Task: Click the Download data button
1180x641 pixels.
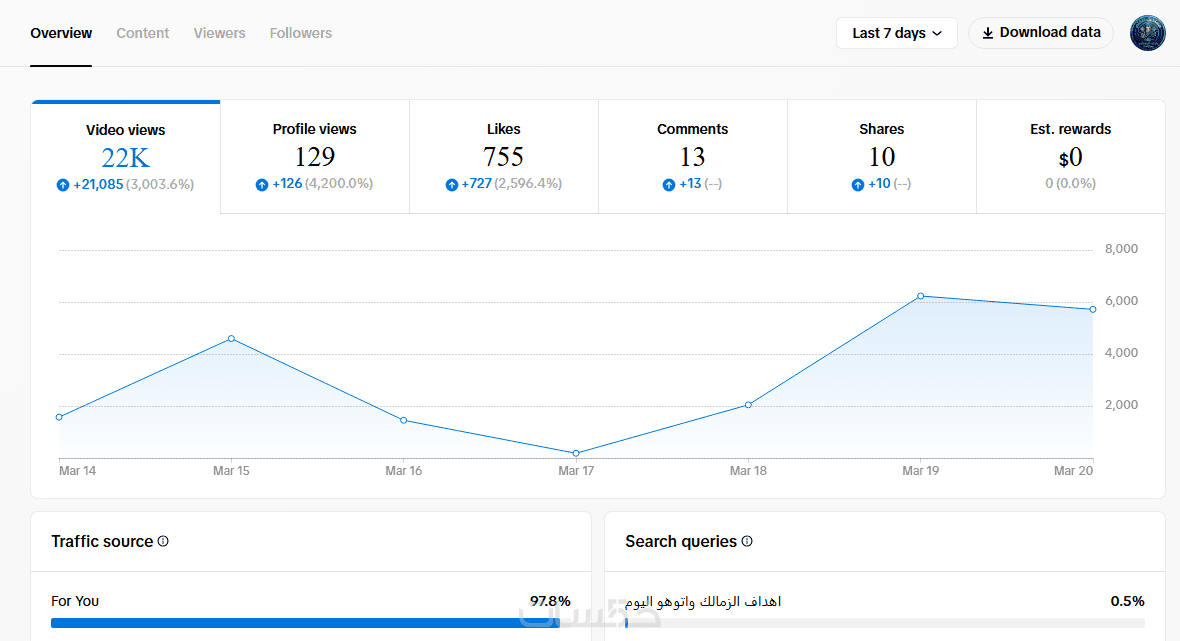Action: point(1041,33)
